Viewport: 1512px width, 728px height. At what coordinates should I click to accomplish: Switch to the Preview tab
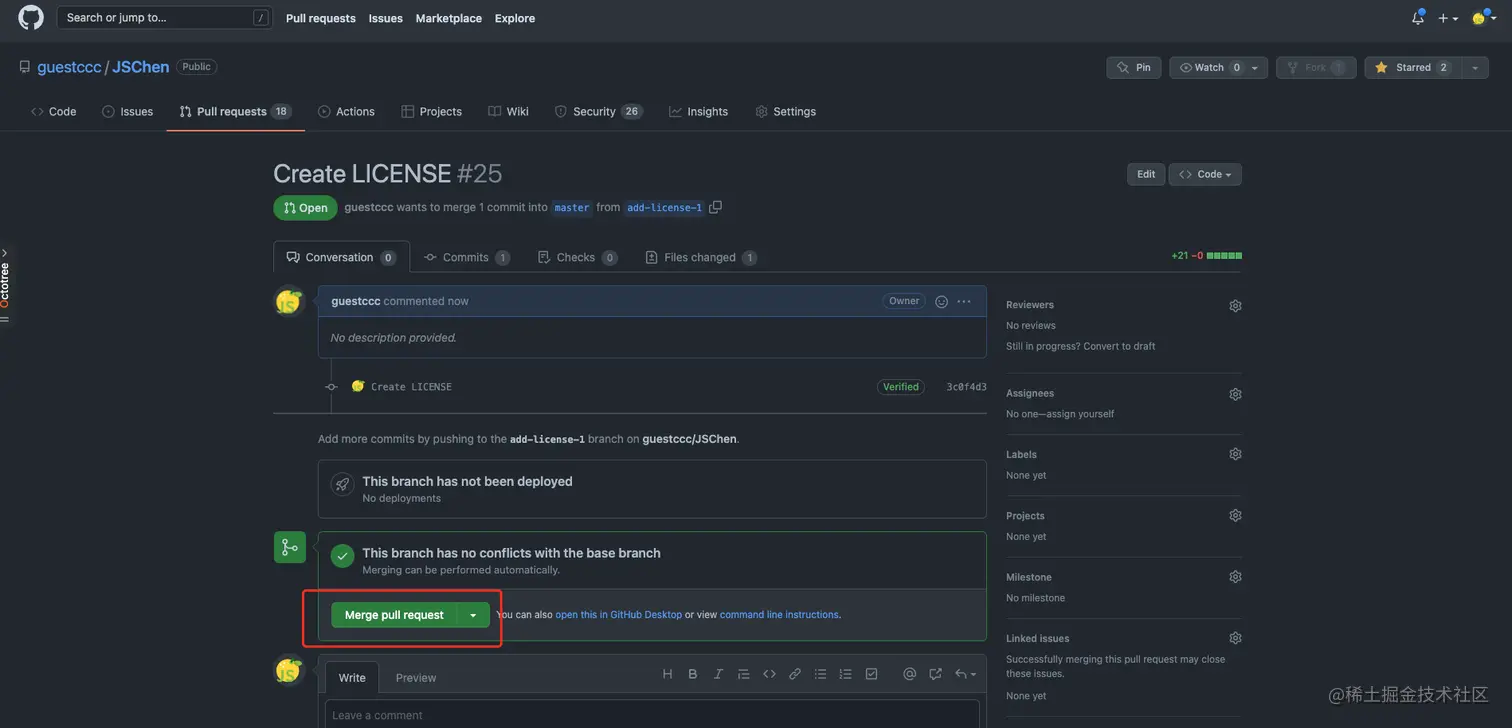(416, 678)
